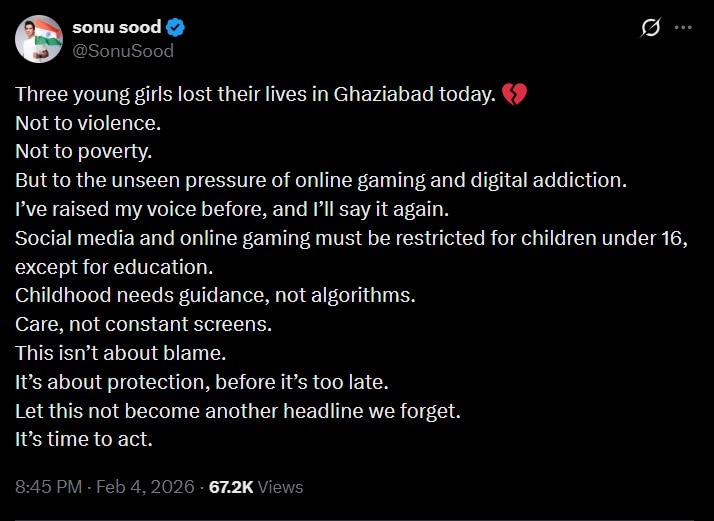Click the Grok icon beside the more options

(649, 28)
